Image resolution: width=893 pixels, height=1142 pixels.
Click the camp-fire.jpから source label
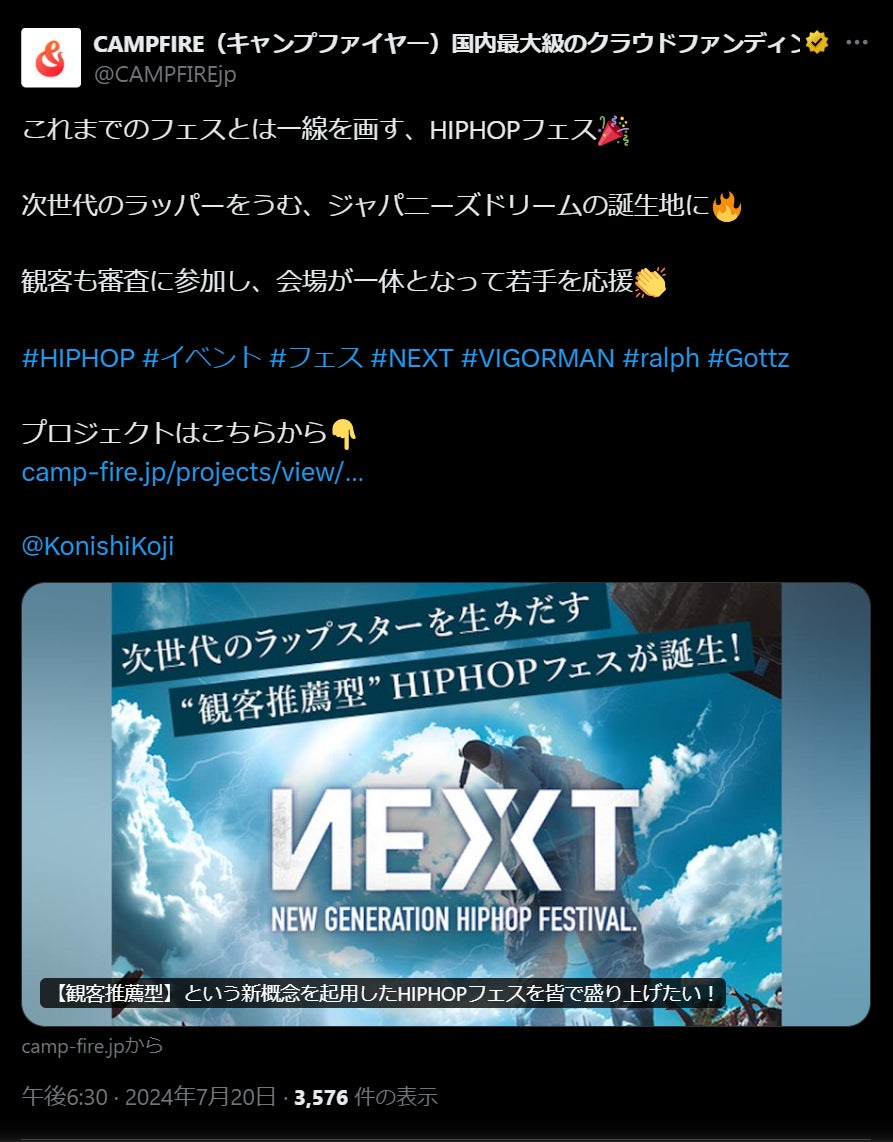click(x=93, y=1047)
